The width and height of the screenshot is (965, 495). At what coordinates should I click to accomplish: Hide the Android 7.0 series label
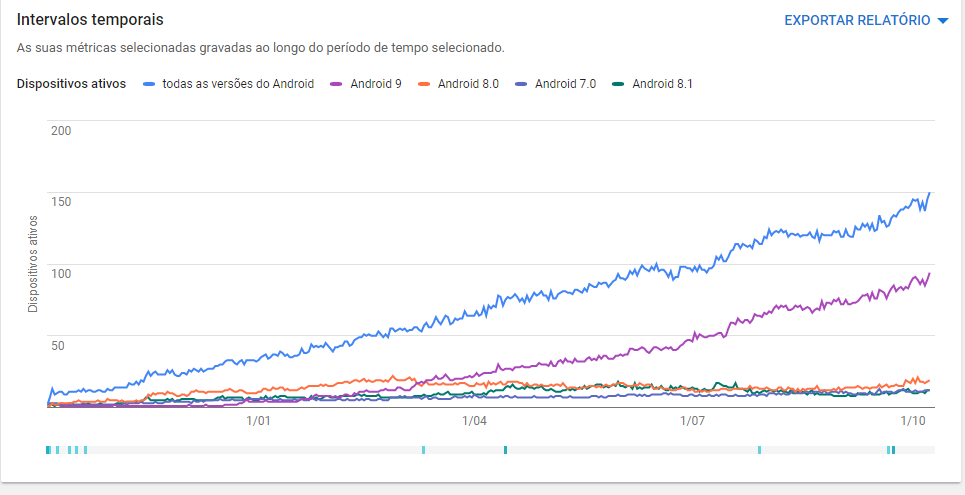[x=565, y=84]
